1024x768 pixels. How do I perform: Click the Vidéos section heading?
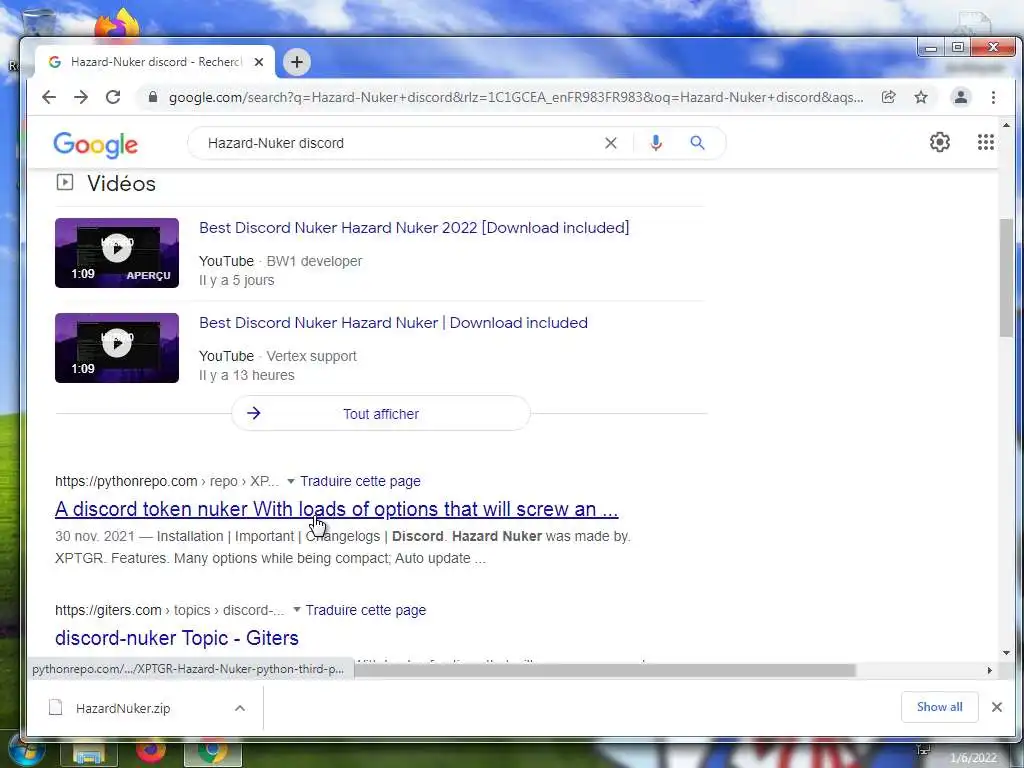121,184
